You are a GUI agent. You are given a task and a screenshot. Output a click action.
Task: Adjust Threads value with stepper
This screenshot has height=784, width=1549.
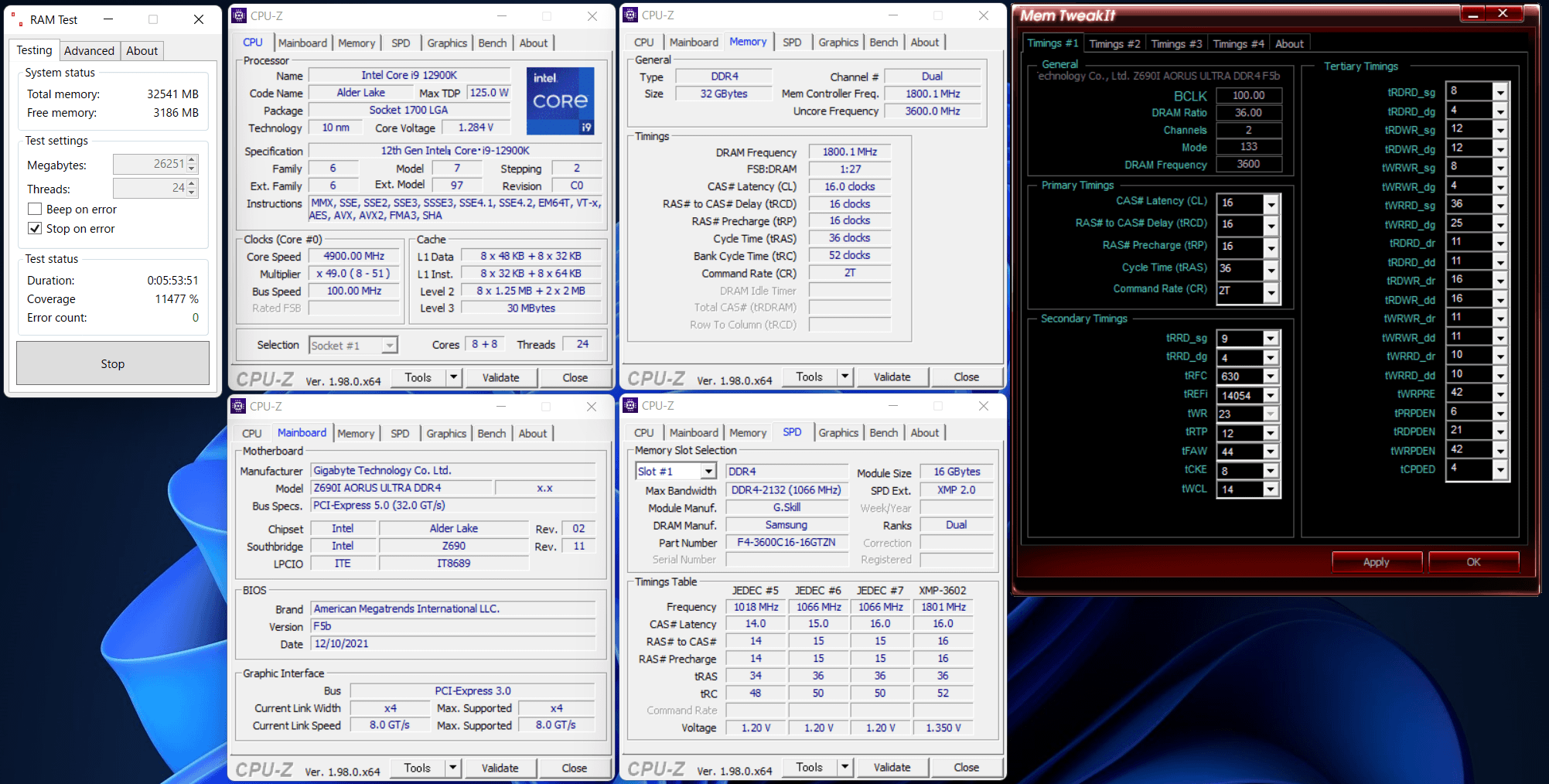(x=193, y=188)
